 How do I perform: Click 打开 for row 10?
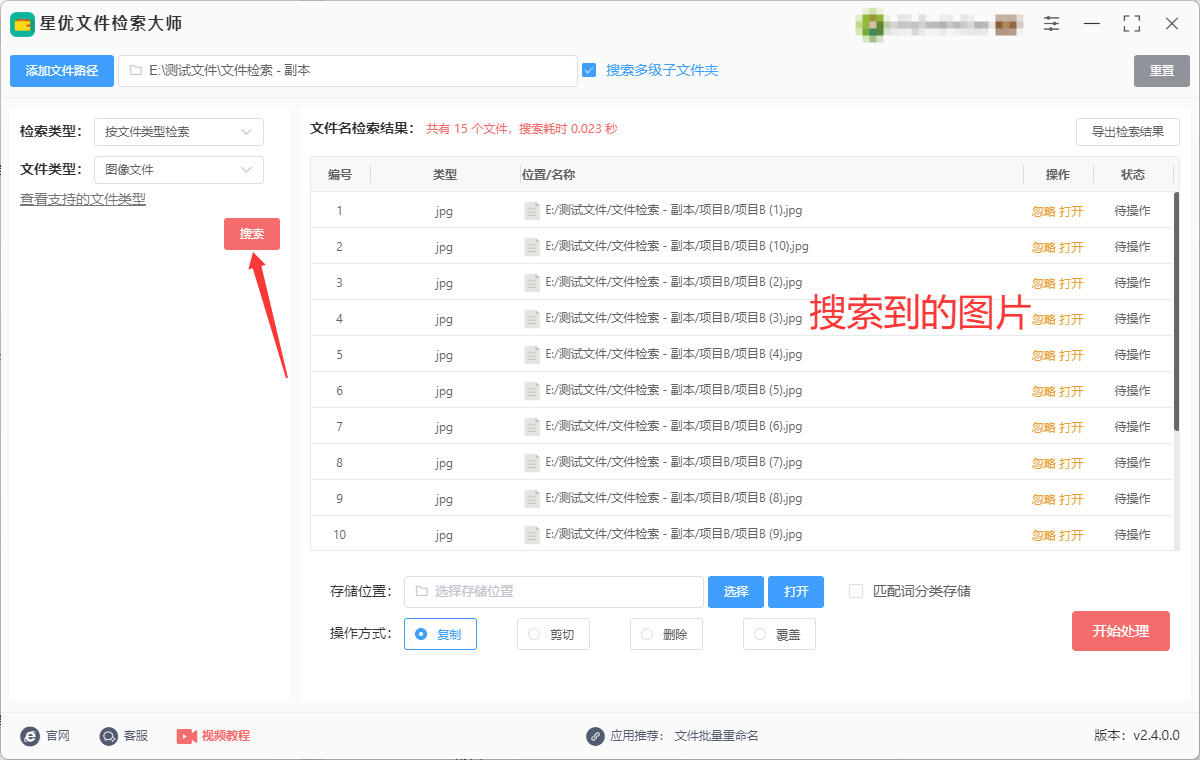1072,535
